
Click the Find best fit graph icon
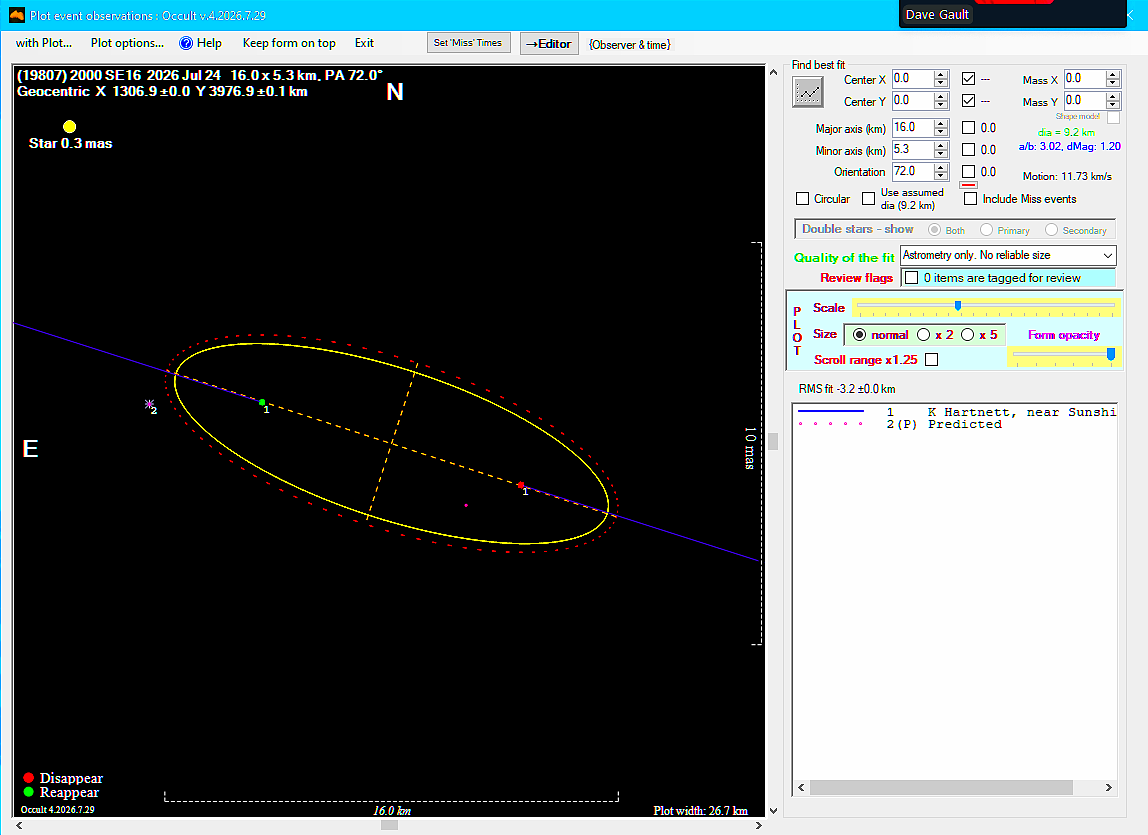point(808,92)
